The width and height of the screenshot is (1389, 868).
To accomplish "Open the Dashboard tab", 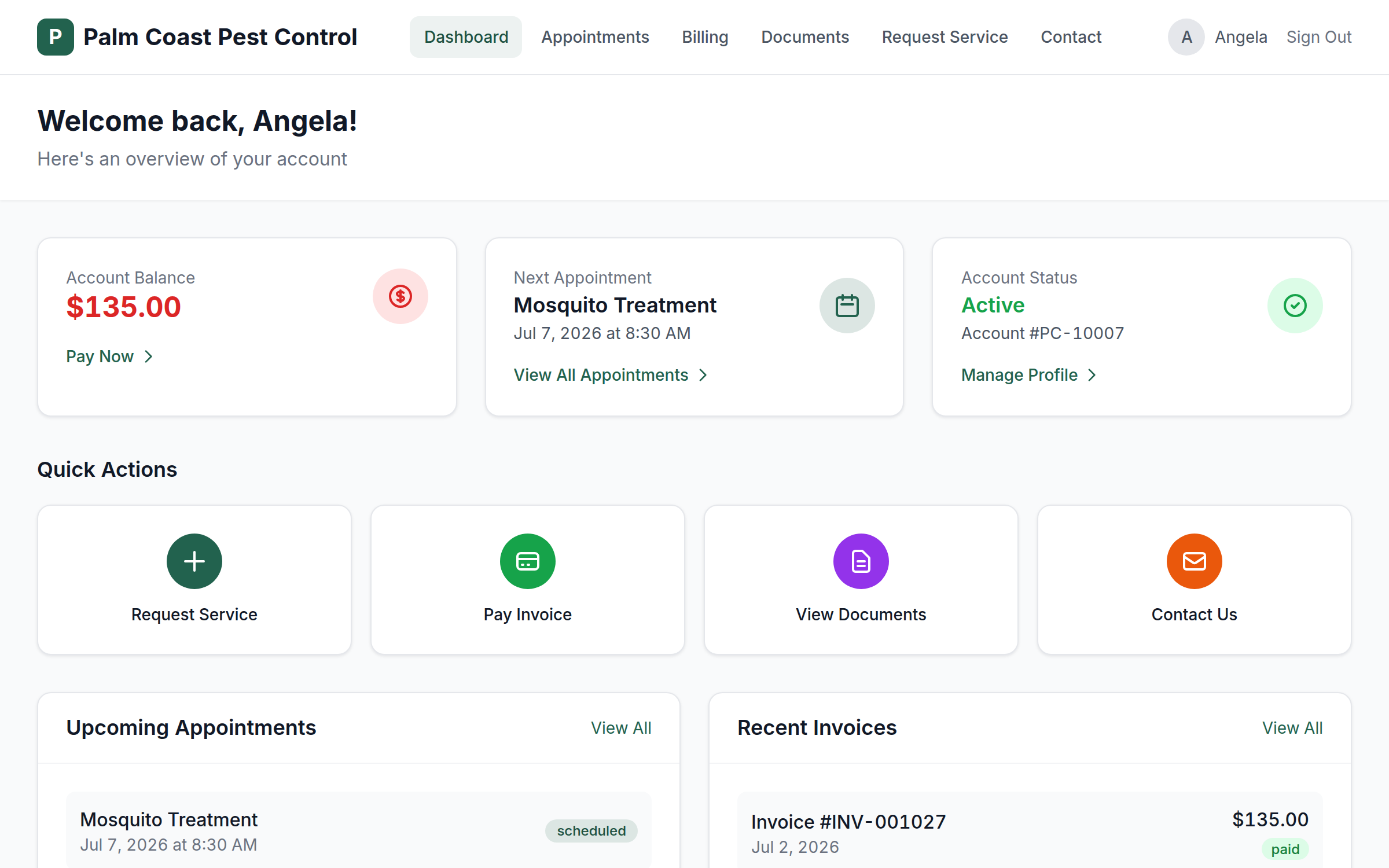I will 466,37.
